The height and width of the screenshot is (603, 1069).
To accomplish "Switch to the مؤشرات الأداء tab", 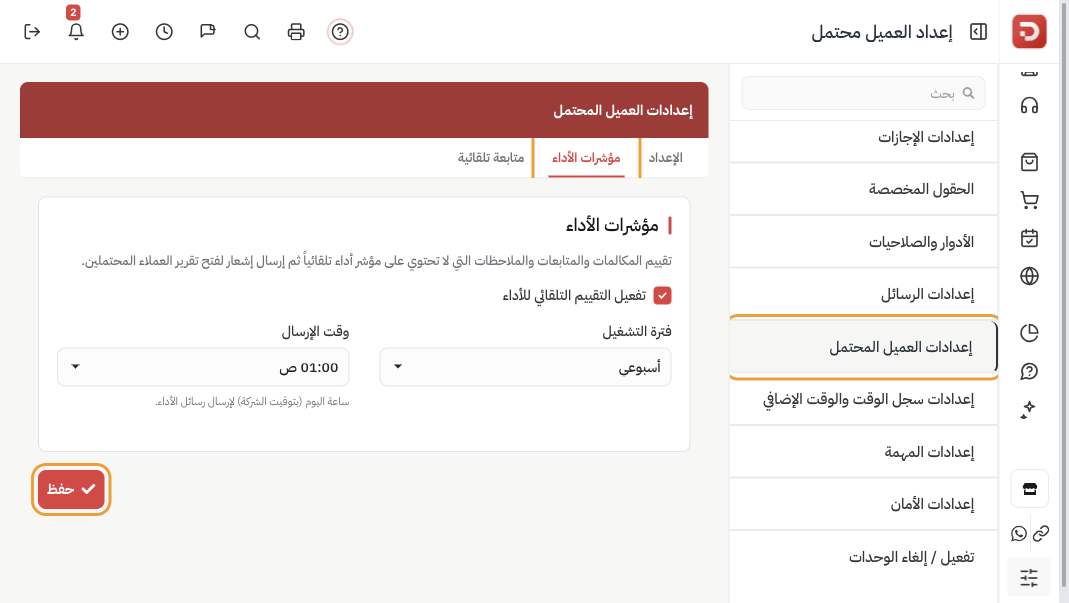I will [x=586, y=158].
